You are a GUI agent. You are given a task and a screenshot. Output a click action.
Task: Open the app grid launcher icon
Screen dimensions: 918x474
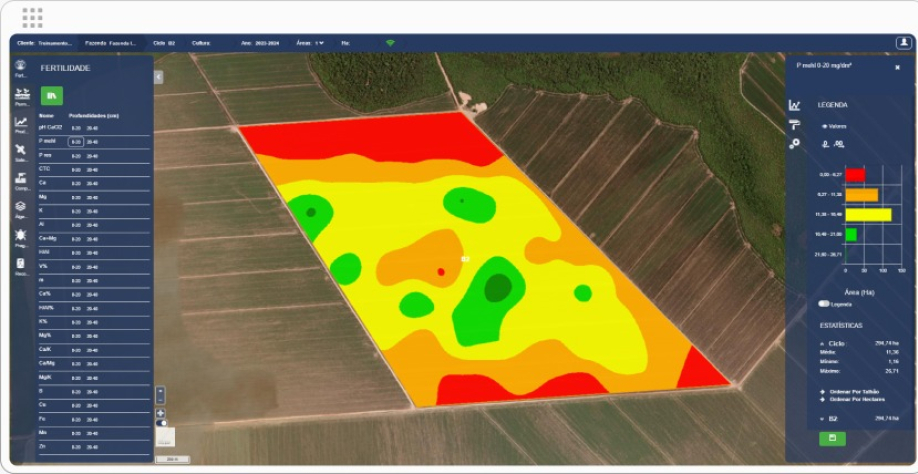point(32,18)
